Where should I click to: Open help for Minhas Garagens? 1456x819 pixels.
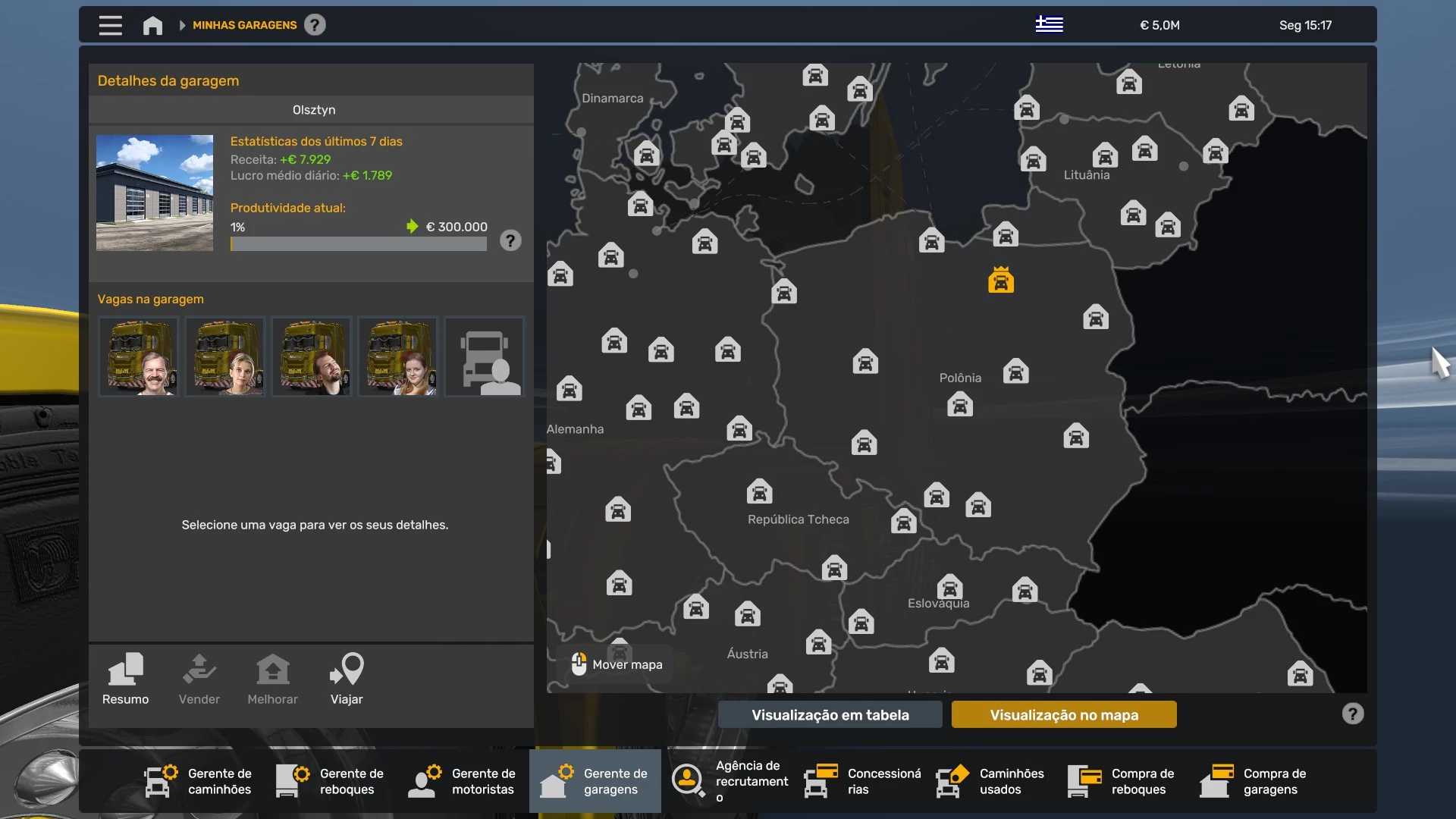point(315,25)
